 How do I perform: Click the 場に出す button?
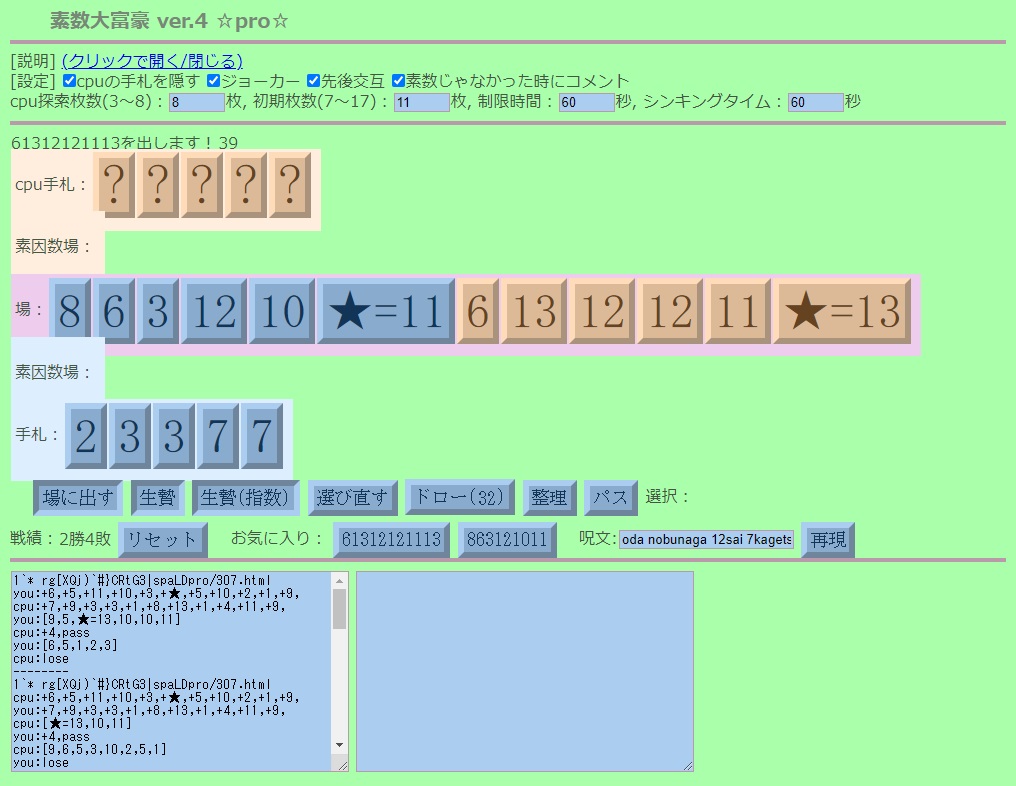[x=78, y=498]
